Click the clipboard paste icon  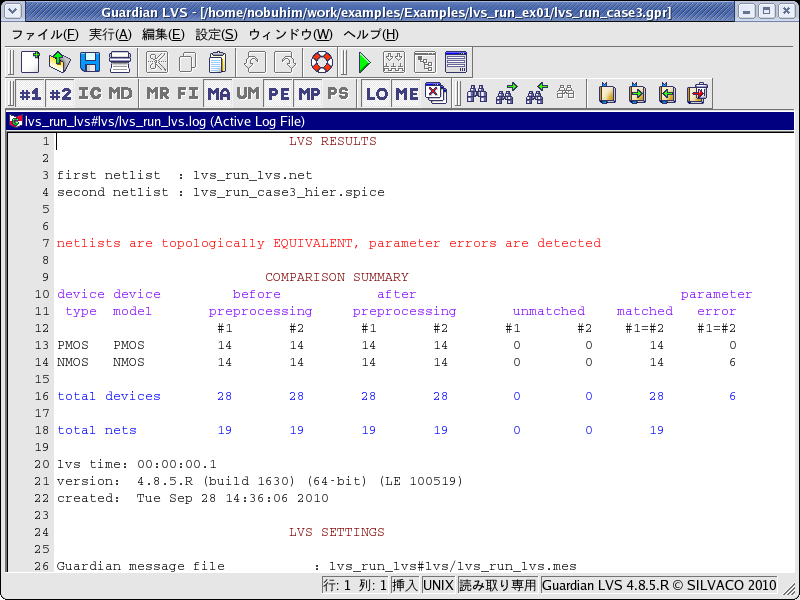tap(218, 62)
